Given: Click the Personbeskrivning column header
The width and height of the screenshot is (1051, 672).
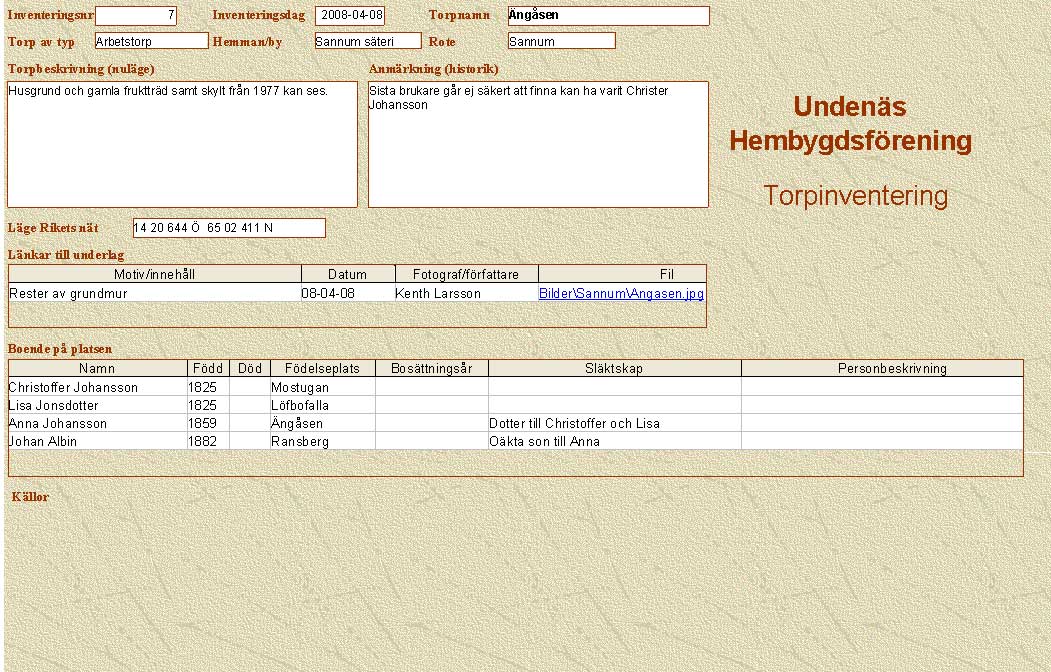Looking at the screenshot, I should tap(892, 369).
